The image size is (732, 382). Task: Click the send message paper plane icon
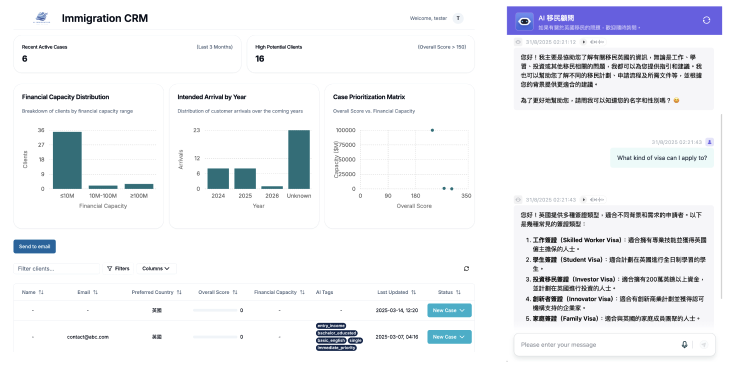coord(704,345)
